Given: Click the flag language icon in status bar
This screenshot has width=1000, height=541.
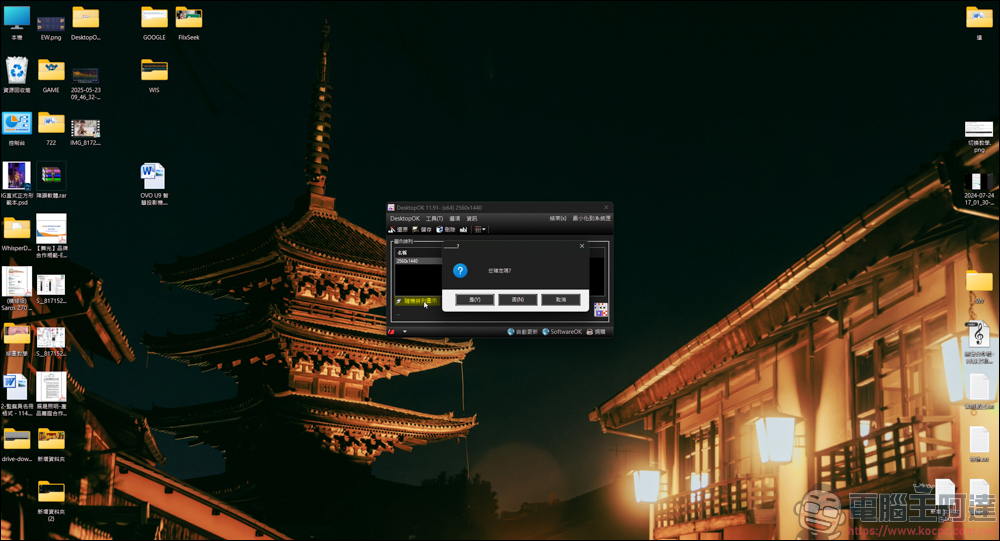Looking at the screenshot, I should pos(392,332).
